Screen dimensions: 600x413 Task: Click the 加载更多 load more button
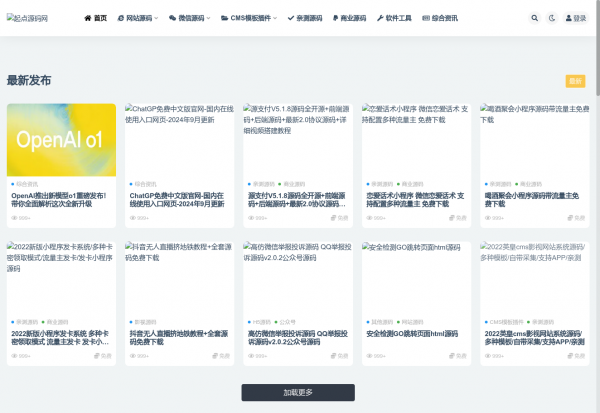[x=298, y=392]
